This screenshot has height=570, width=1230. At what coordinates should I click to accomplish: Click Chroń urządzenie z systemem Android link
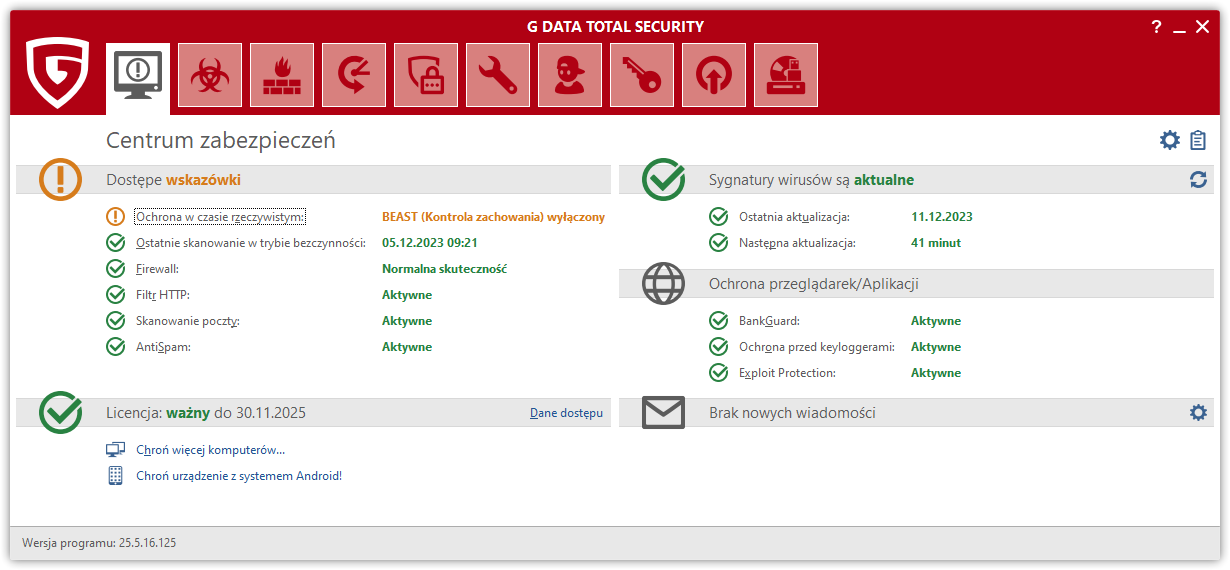coord(239,476)
